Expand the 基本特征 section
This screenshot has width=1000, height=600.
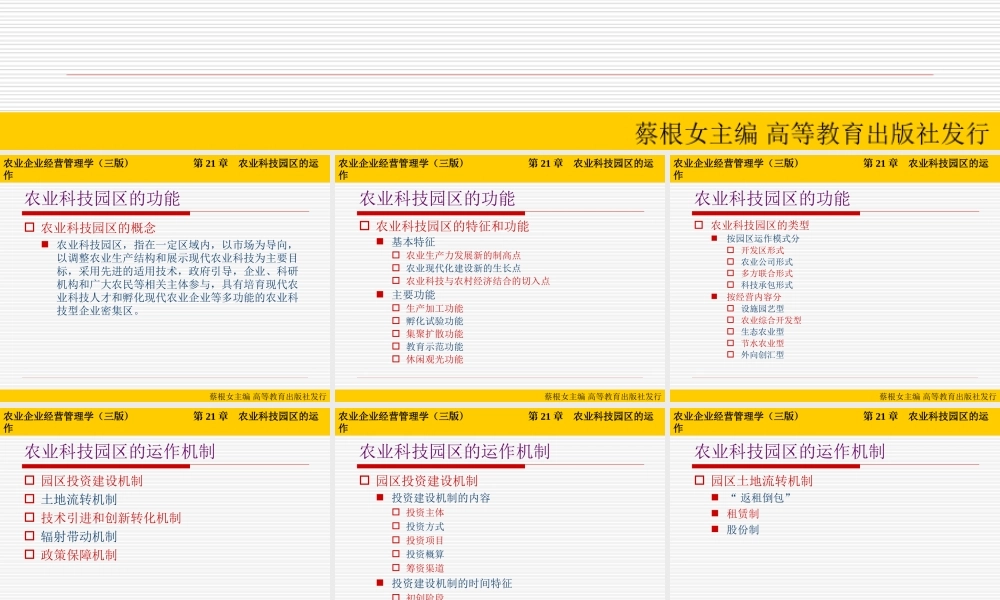click(381, 239)
